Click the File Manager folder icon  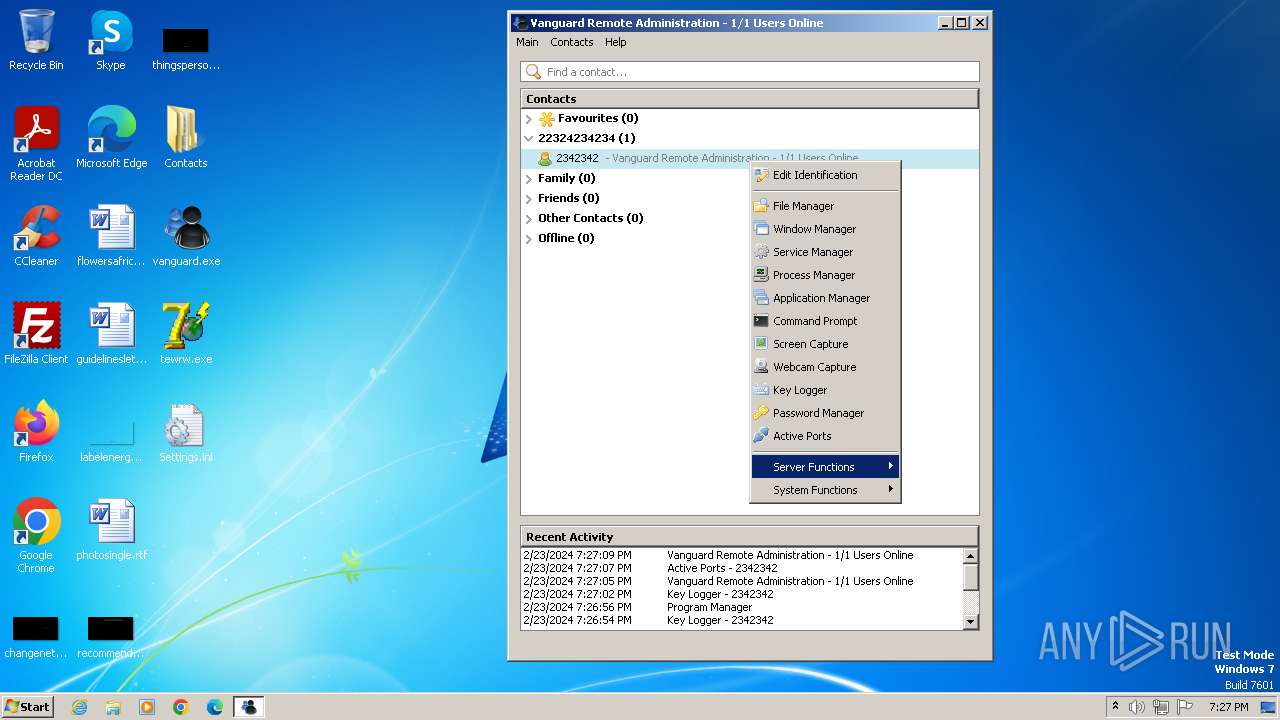pos(761,206)
